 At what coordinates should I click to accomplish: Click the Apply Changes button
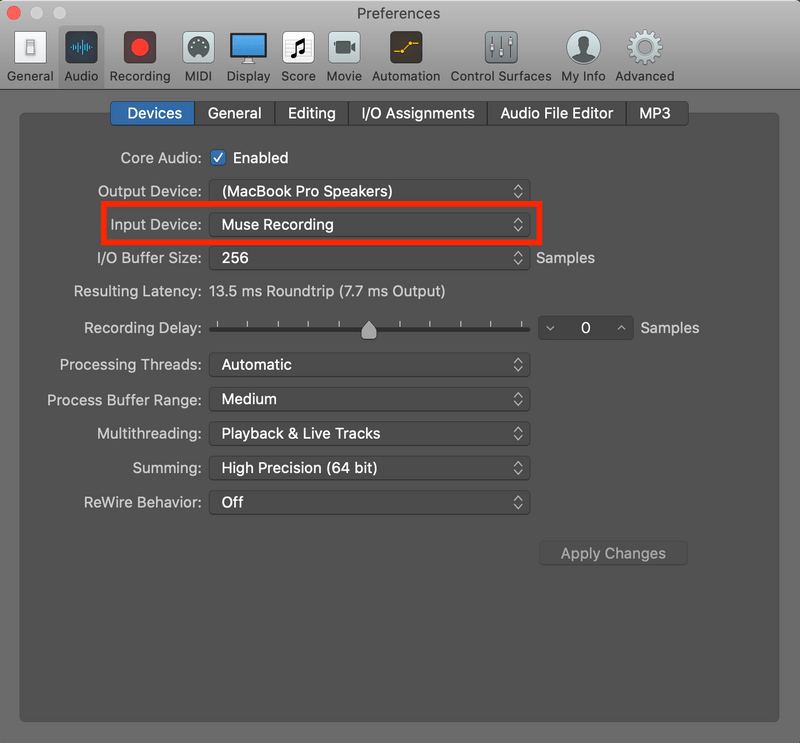pyautogui.click(x=613, y=553)
